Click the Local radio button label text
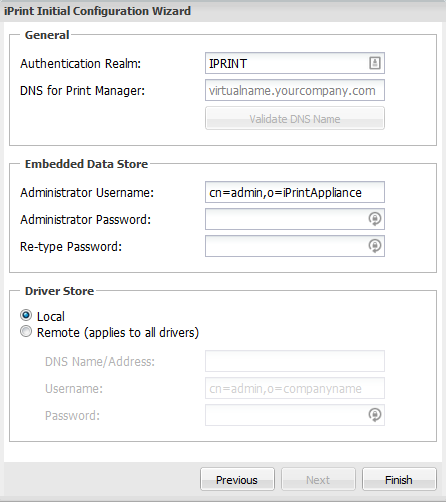The width and height of the screenshot is (446, 502). tap(51, 316)
